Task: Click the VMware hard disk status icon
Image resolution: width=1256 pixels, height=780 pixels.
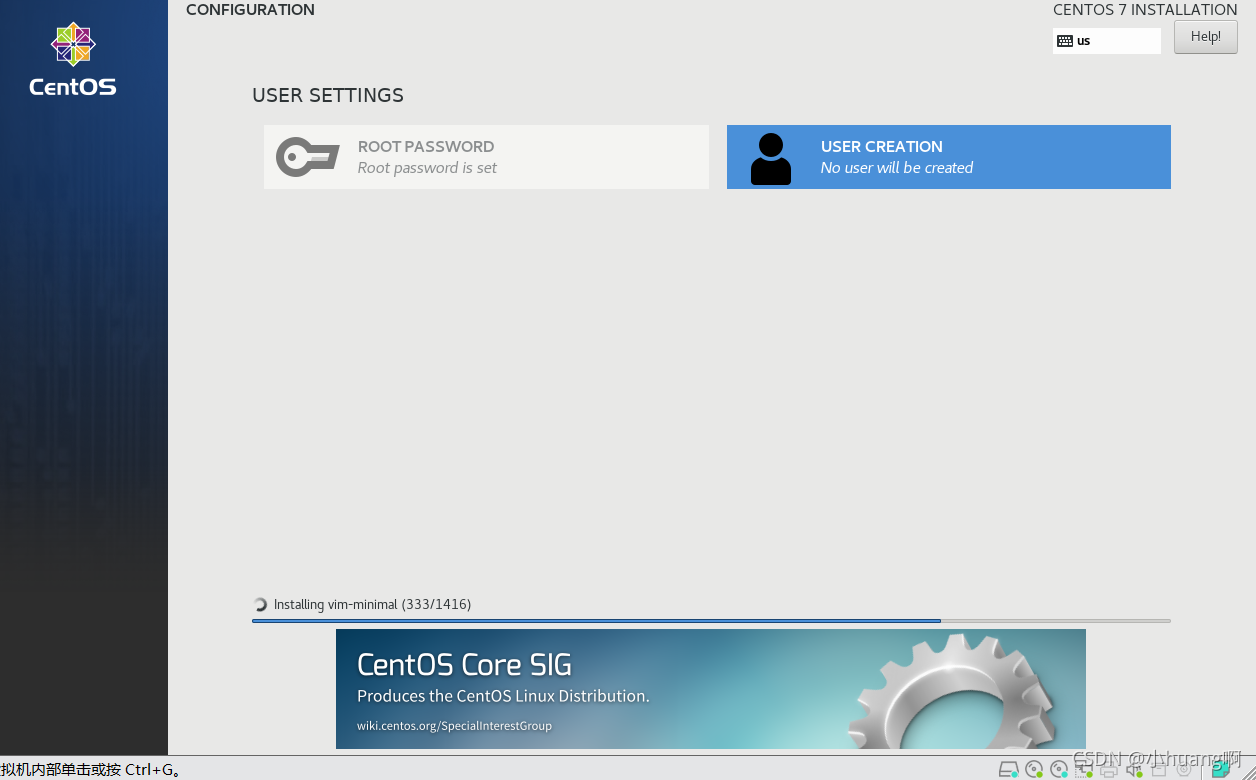Action: pos(1008,769)
